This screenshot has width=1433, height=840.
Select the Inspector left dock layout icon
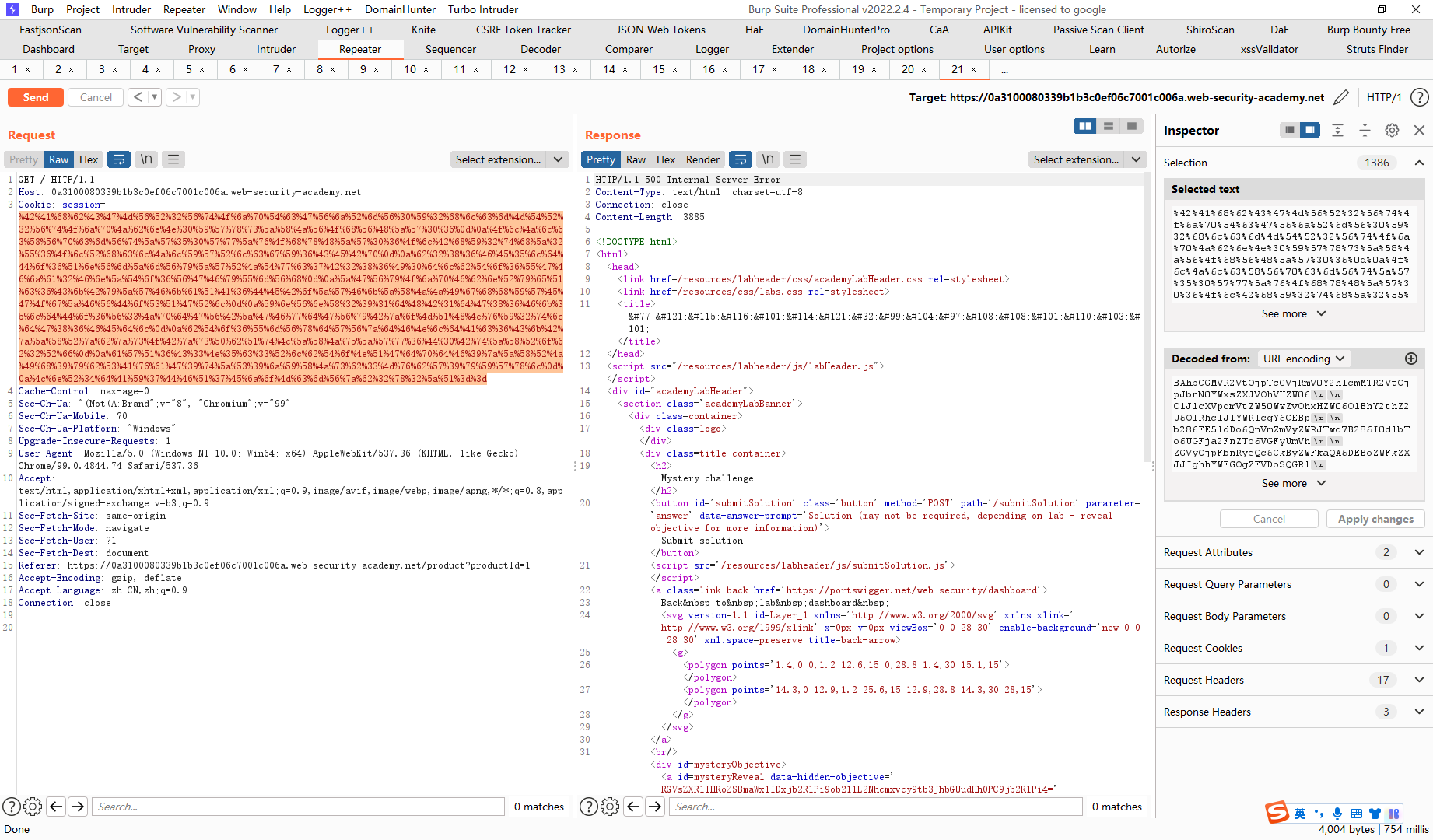point(1290,130)
